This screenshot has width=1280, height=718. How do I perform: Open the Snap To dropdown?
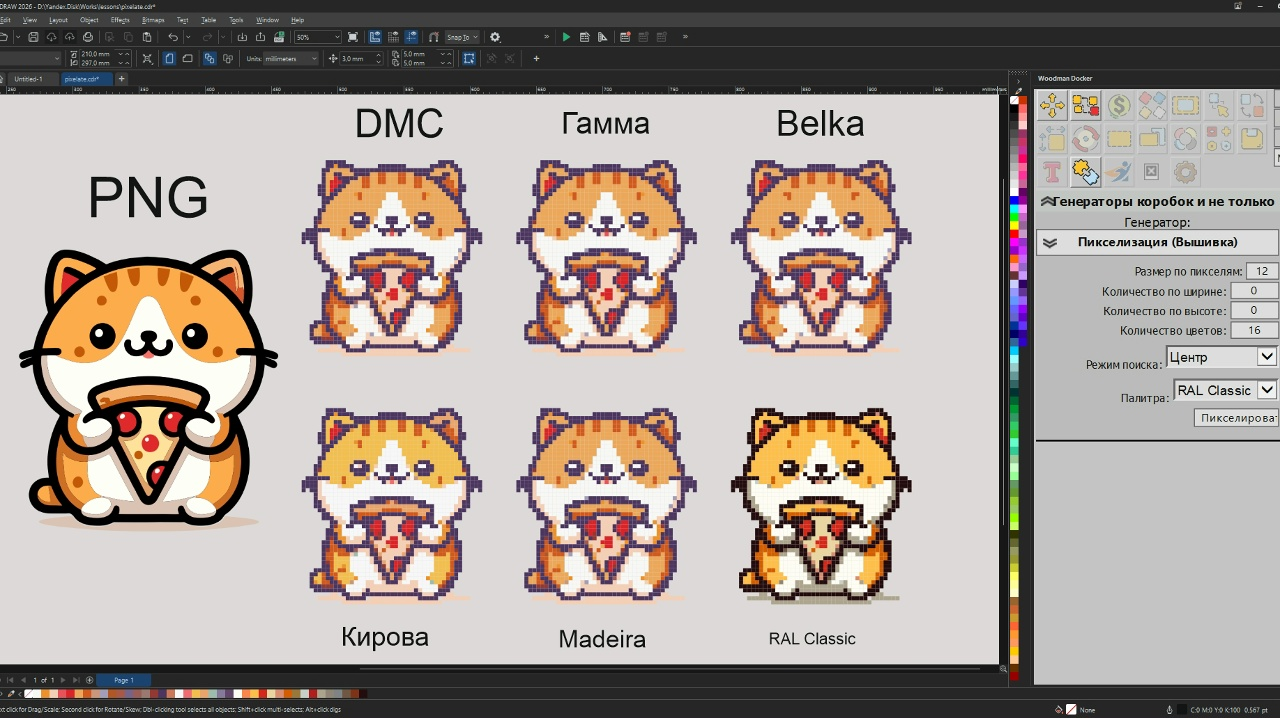(462, 37)
